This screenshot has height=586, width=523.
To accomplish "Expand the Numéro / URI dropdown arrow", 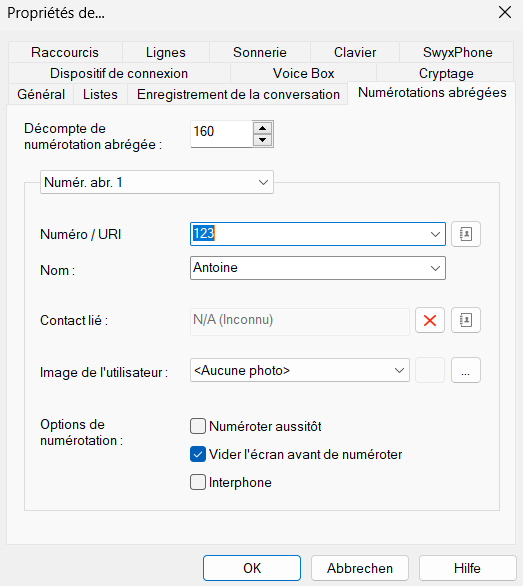I will [x=435, y=234].
